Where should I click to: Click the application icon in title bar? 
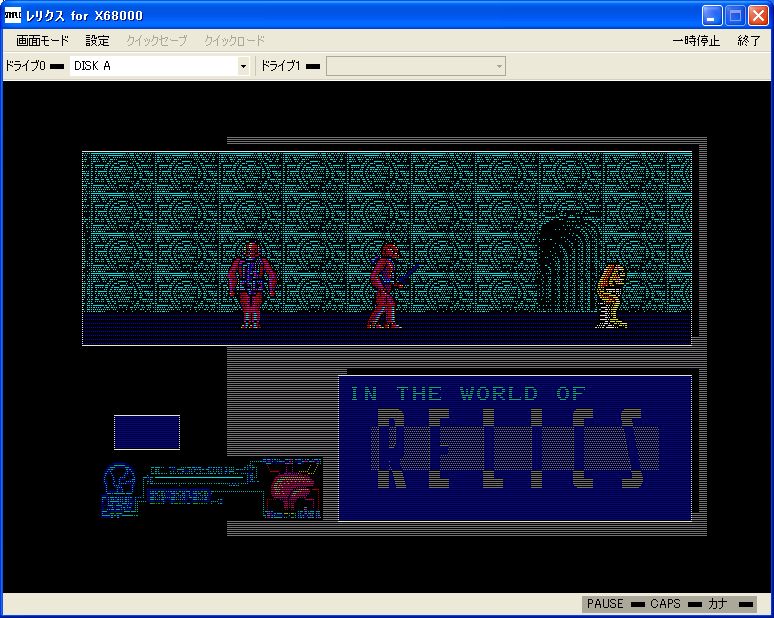12,15
